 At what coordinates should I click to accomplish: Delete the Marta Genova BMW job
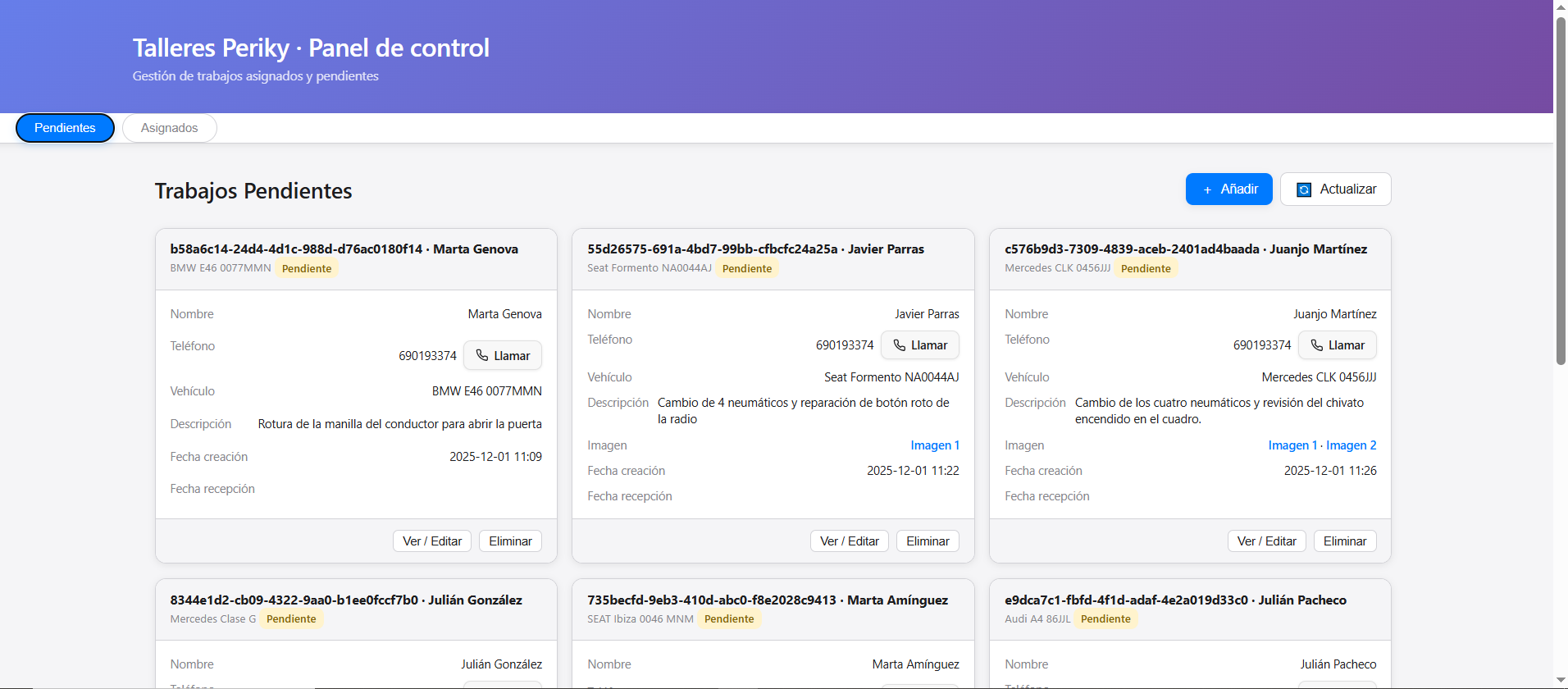pyautogui.click(x=510, y=541)
